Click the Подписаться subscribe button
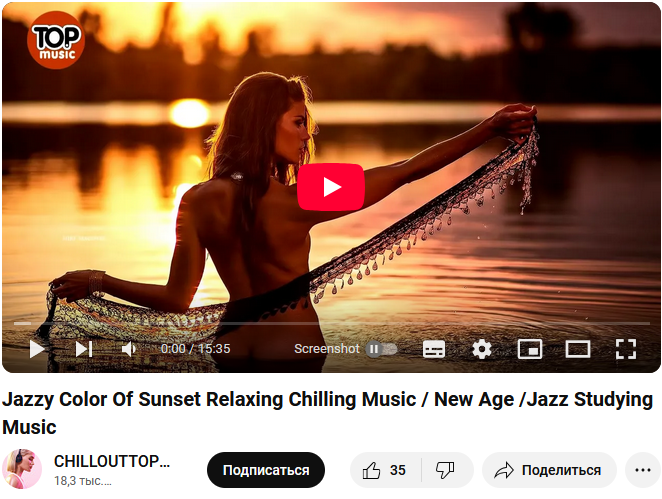The image size is (662, 499). 266,470
